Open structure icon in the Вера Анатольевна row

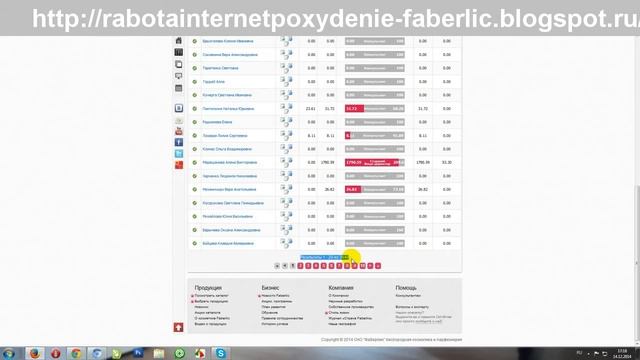pyautogui.click(x=286, y=189)
